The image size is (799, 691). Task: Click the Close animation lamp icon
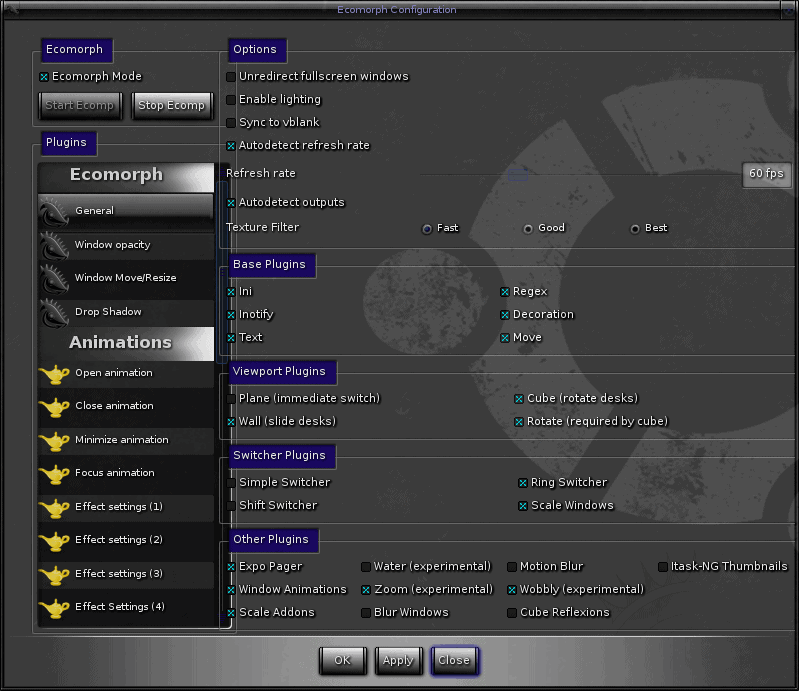(54, 407)
